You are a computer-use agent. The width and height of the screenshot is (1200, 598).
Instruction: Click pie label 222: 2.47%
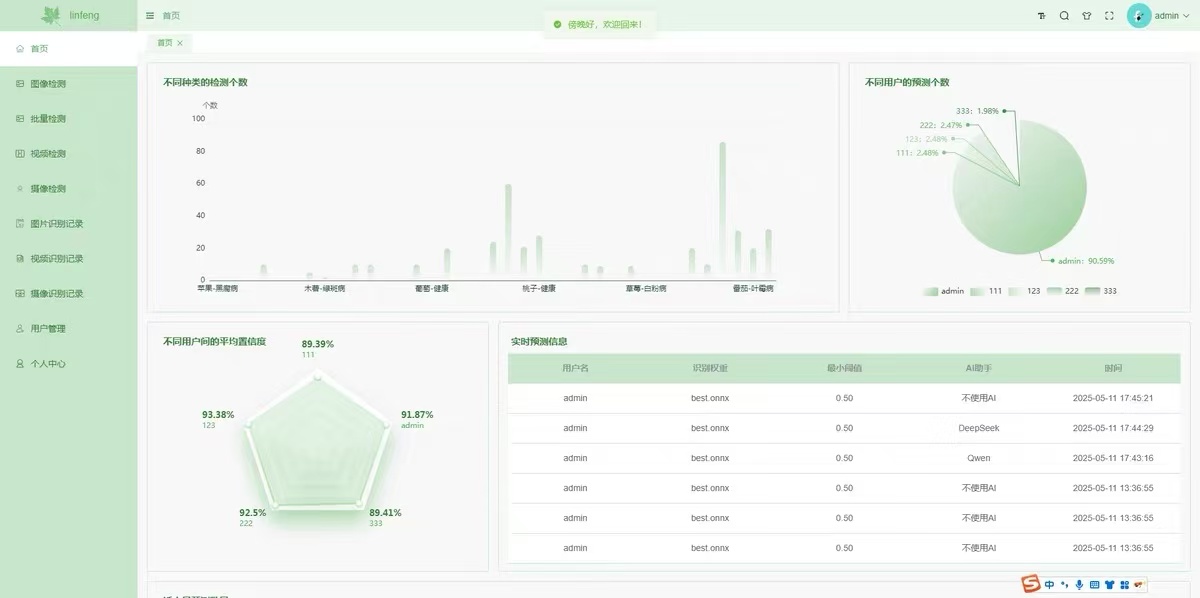coord(941,125)
